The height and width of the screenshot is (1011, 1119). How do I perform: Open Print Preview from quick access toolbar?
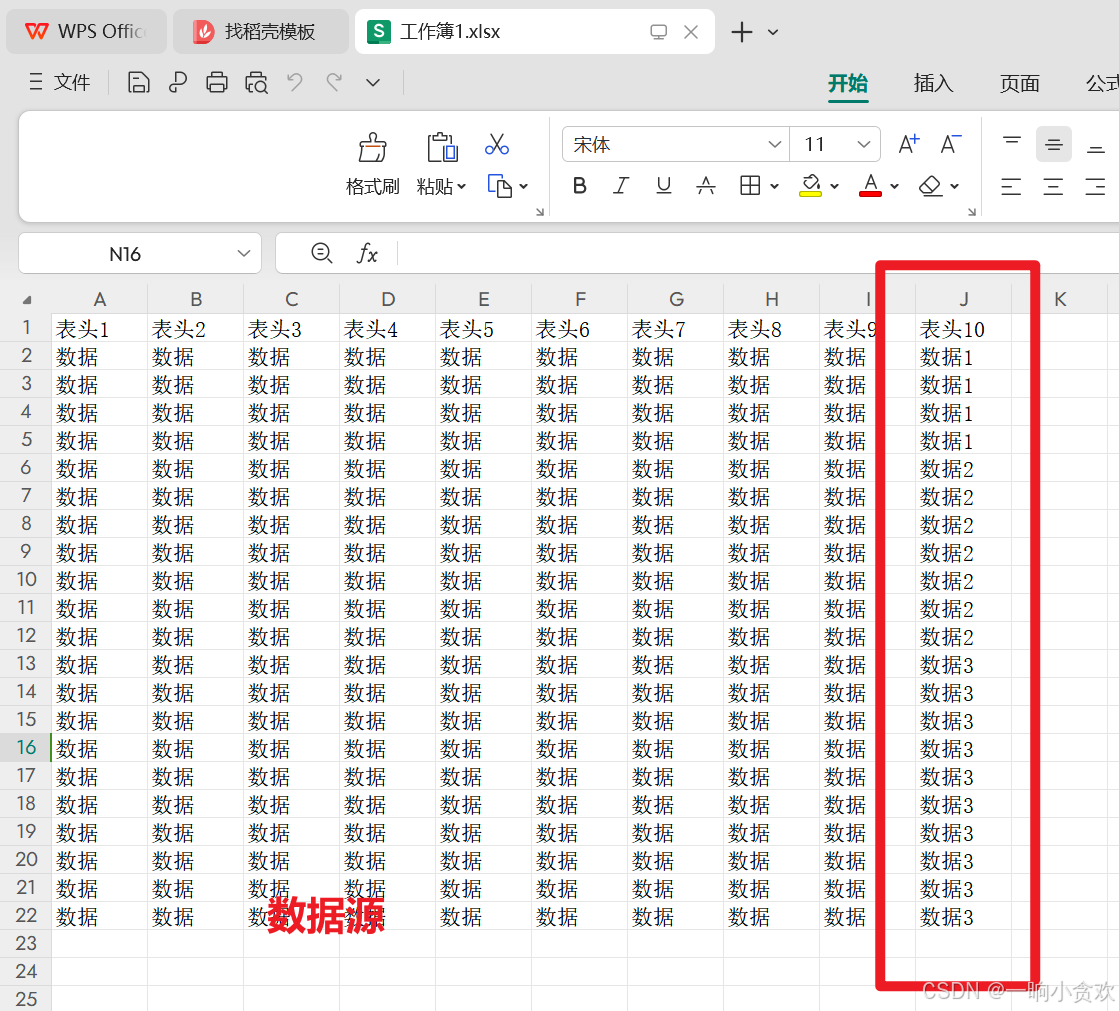[256, 82]
